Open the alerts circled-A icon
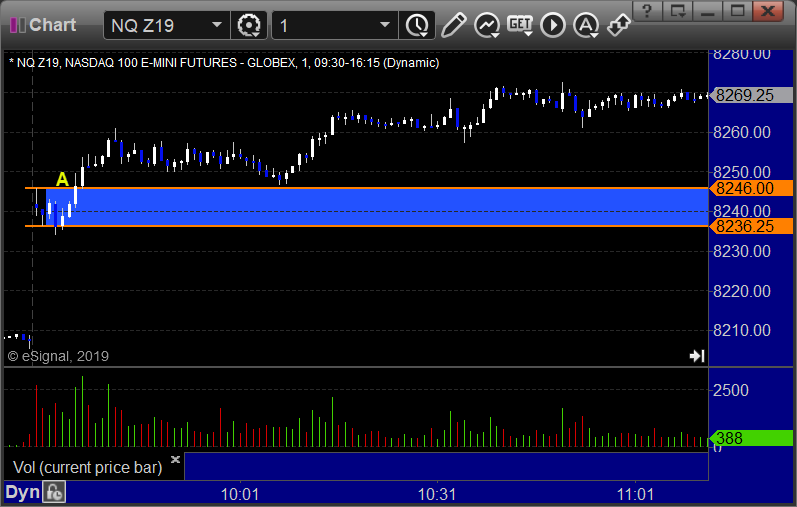This screenshot has height=507, width=797. (x=586, y=25)
